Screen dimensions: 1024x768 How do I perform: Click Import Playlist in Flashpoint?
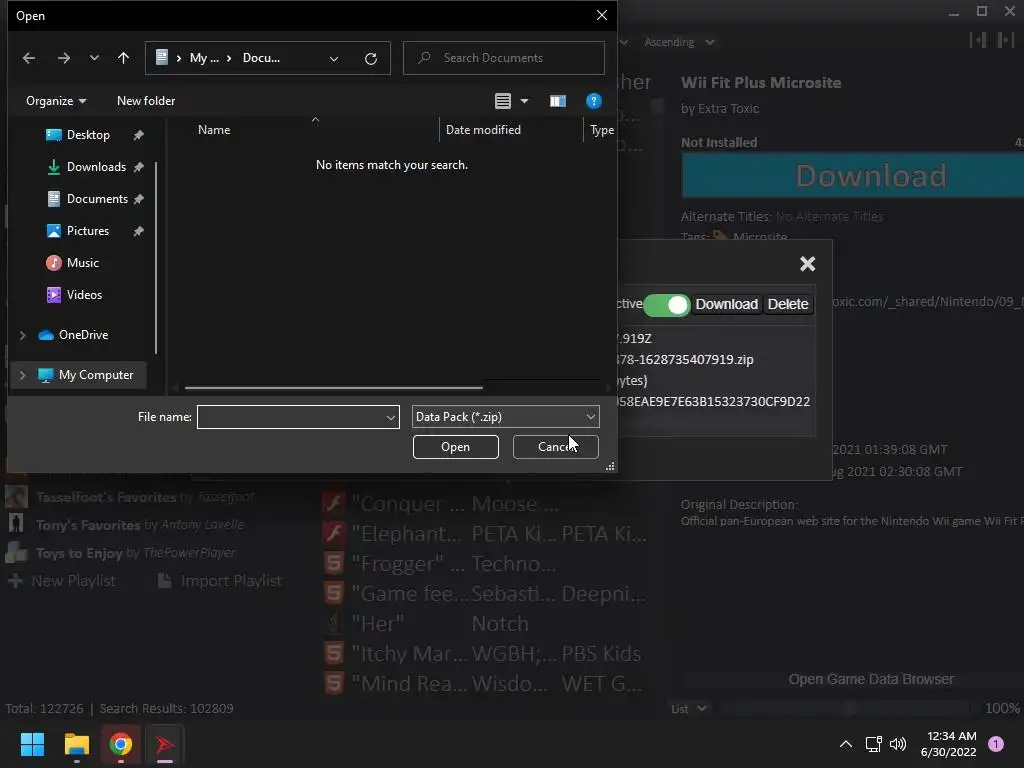click(220, 581)
